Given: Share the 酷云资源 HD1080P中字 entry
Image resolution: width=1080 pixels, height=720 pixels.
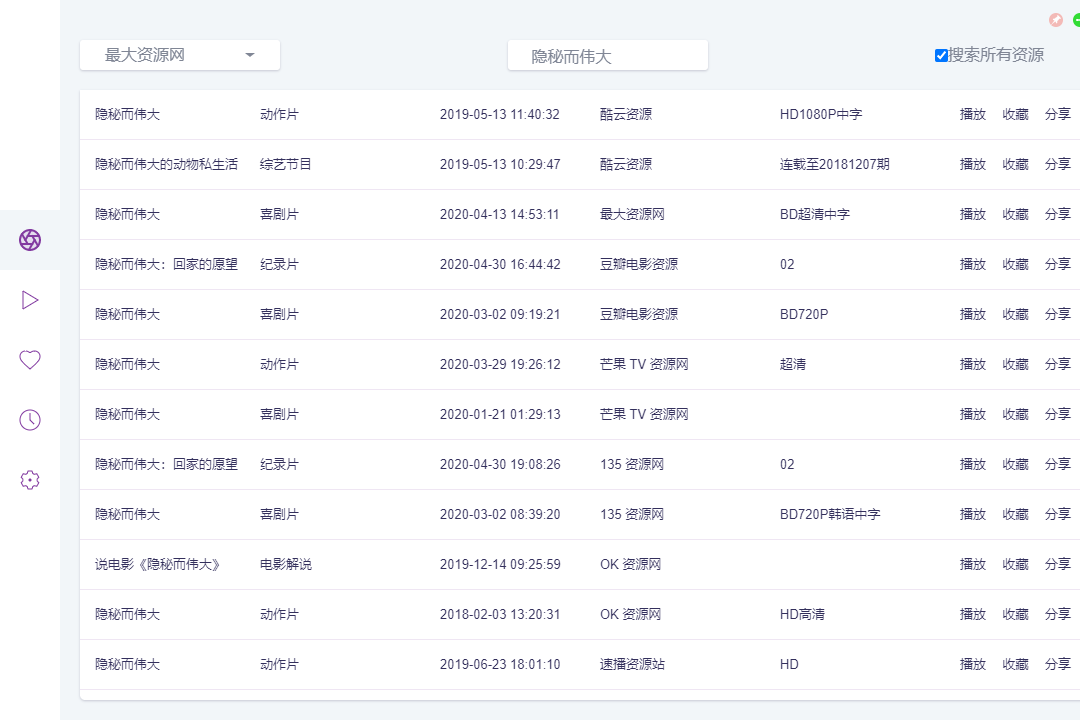Looking at the screenshot, I should coord(1057,114).
